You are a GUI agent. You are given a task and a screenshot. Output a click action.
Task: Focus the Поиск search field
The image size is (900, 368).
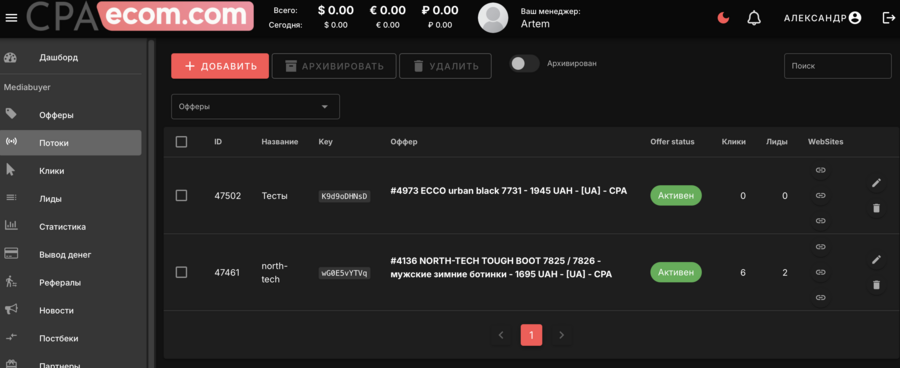(837, 66)
